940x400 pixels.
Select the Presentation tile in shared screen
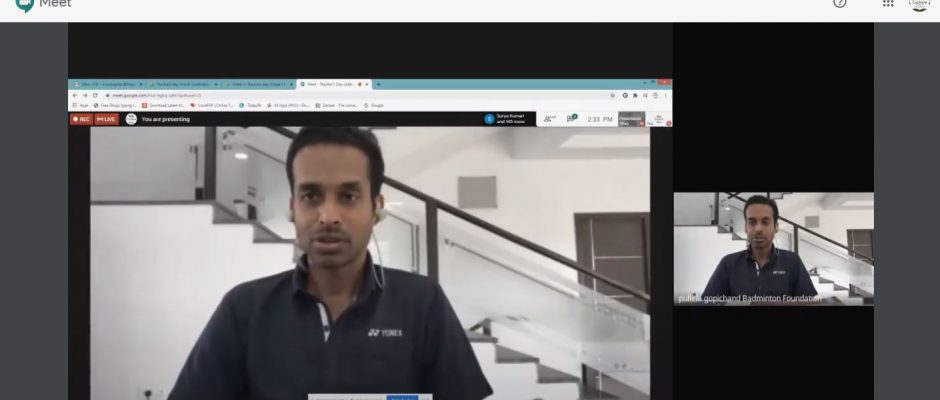631,119
